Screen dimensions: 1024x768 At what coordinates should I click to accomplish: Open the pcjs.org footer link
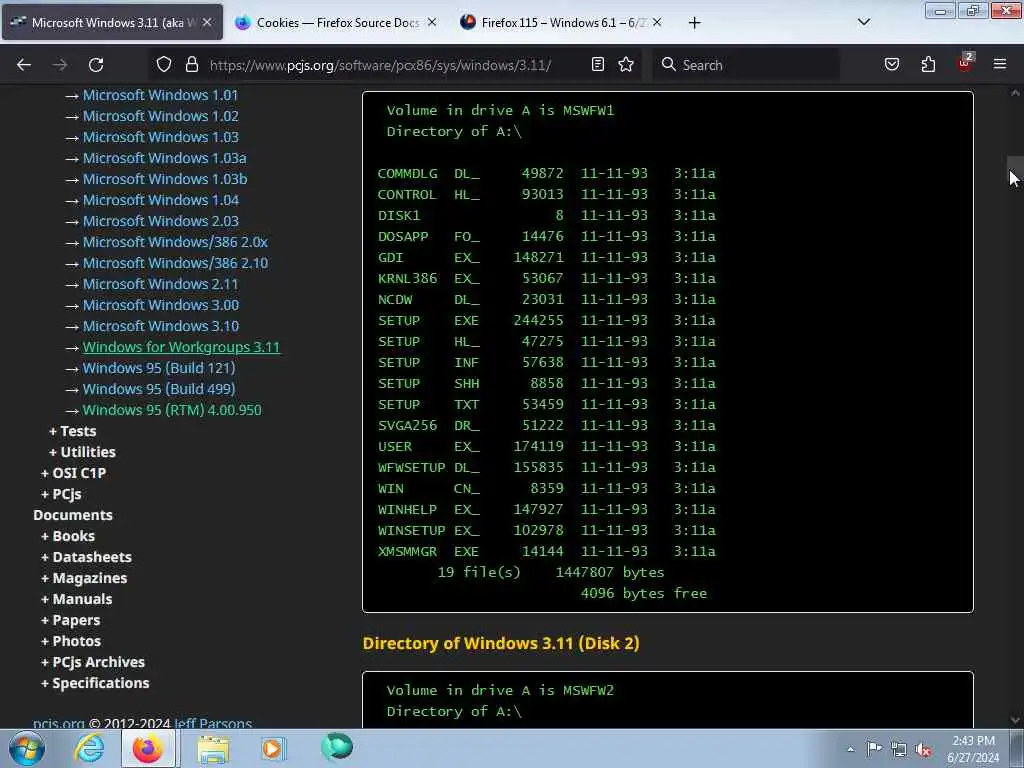[59, 723]
